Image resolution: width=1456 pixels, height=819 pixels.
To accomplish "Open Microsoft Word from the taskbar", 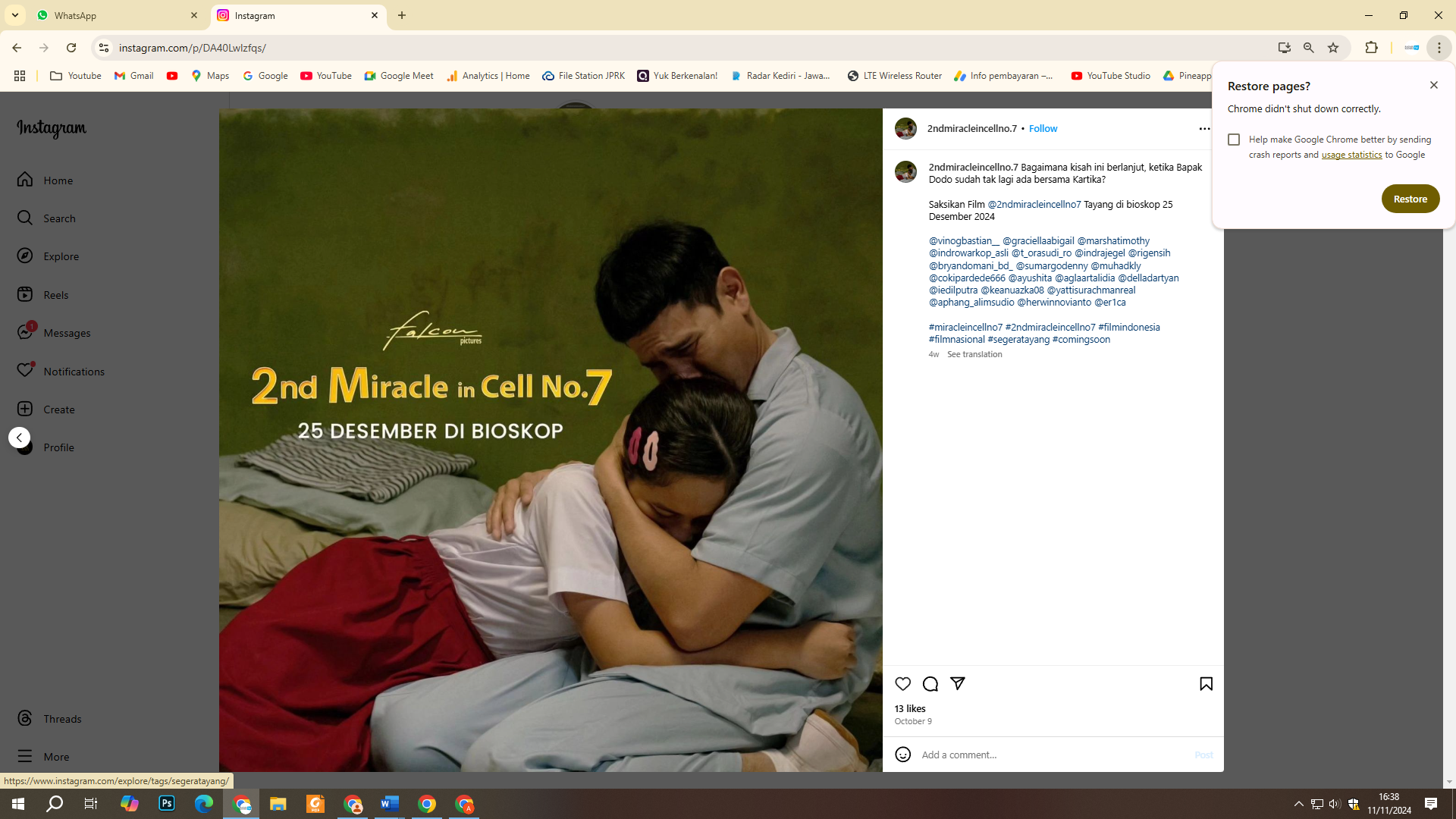I will (390, 804).
